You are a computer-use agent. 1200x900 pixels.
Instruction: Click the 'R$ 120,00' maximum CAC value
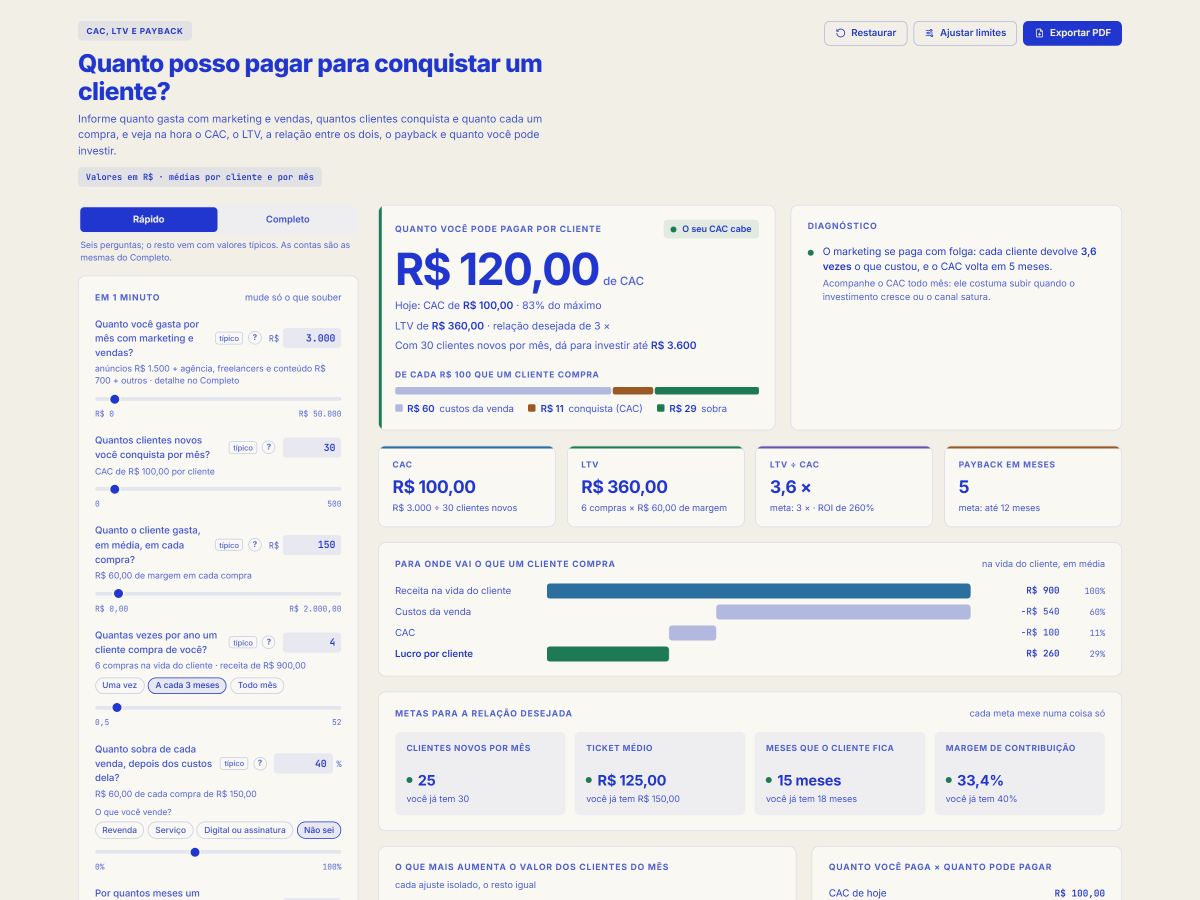pyautogui.click(x=497, y=269)
